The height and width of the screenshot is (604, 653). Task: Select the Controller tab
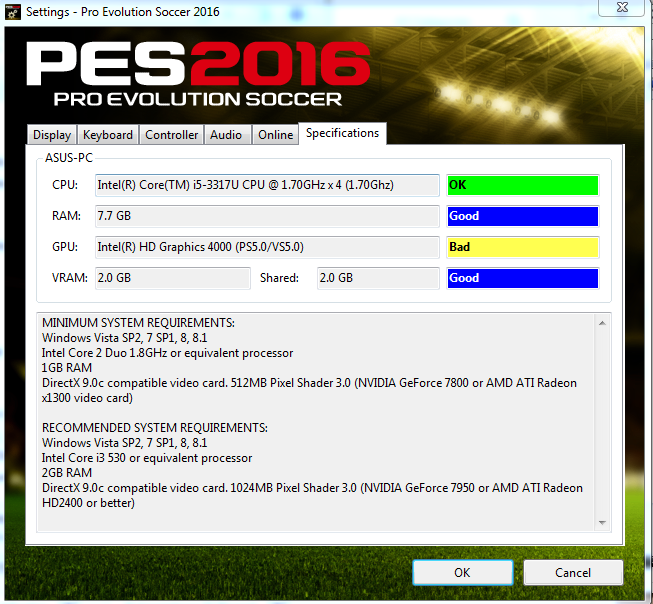tap(172, 135)
